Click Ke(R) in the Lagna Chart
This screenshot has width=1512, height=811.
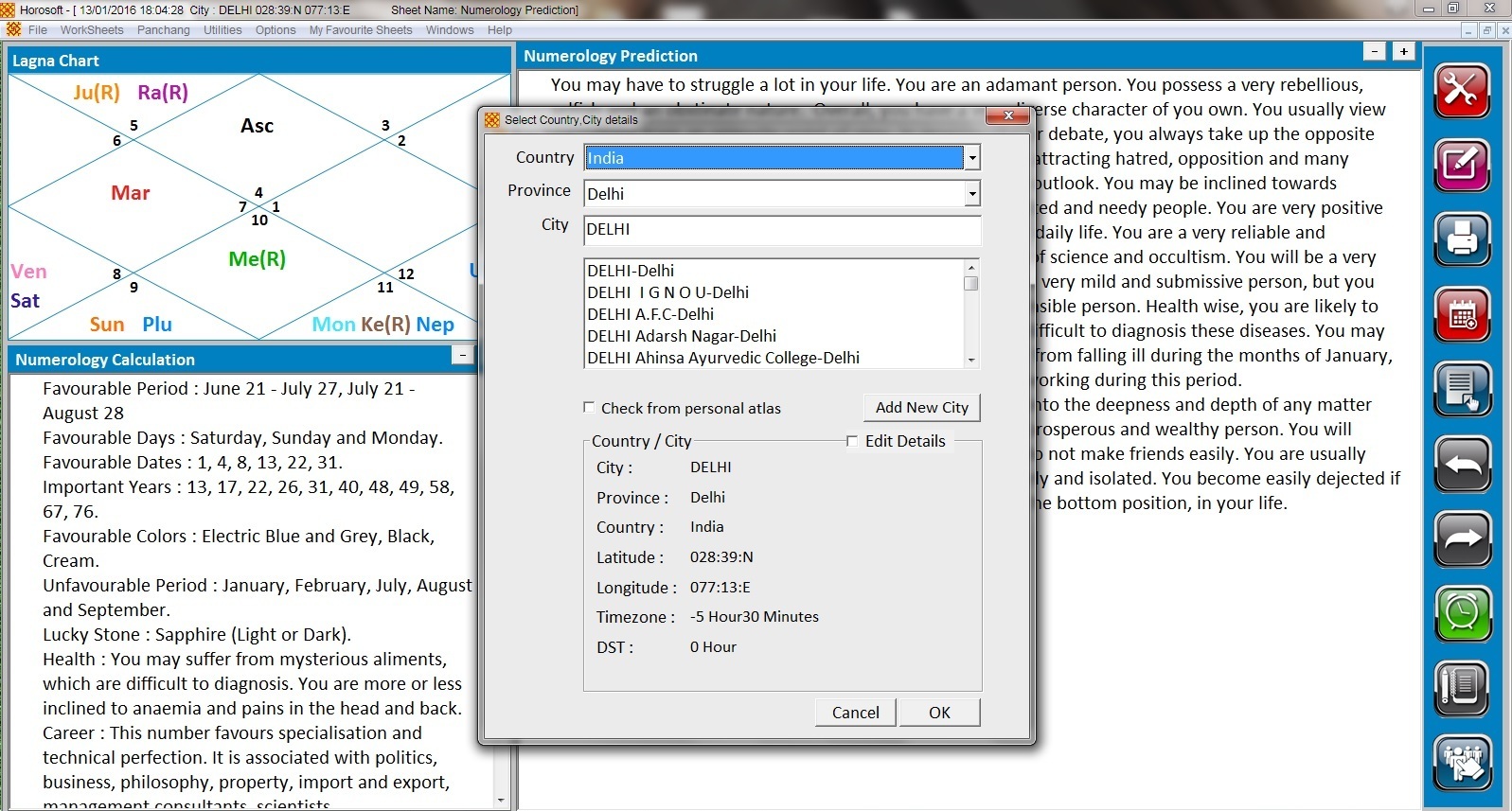click(385, 325)
